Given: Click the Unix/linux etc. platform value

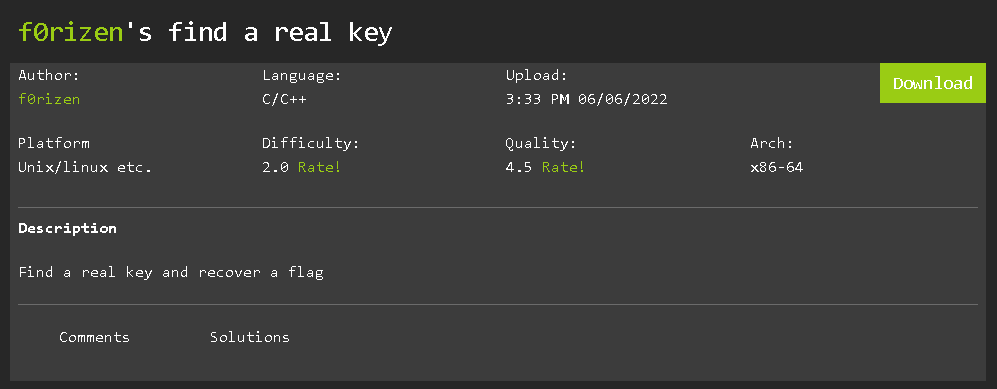Looking at the screenshot, I should coord(85,168).
